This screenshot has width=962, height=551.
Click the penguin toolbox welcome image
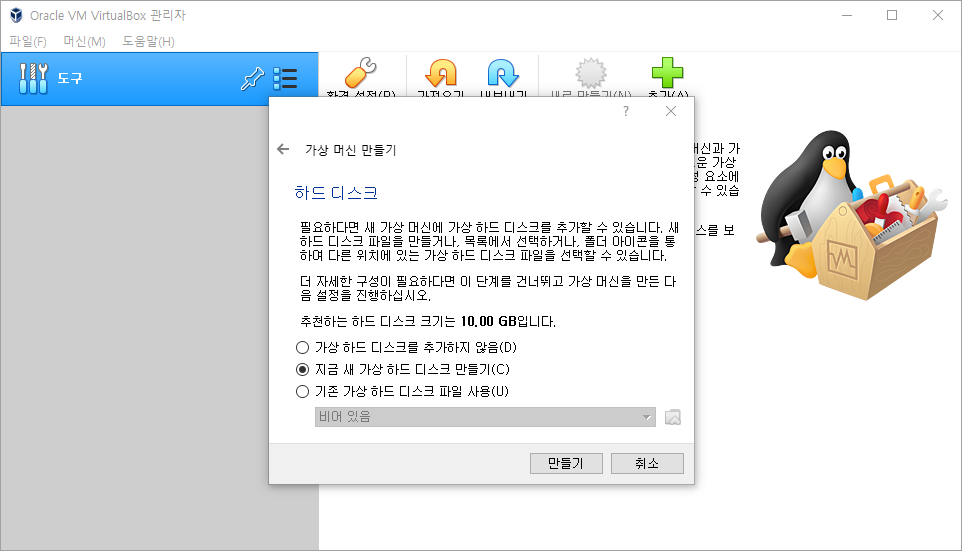click(853, 215)
